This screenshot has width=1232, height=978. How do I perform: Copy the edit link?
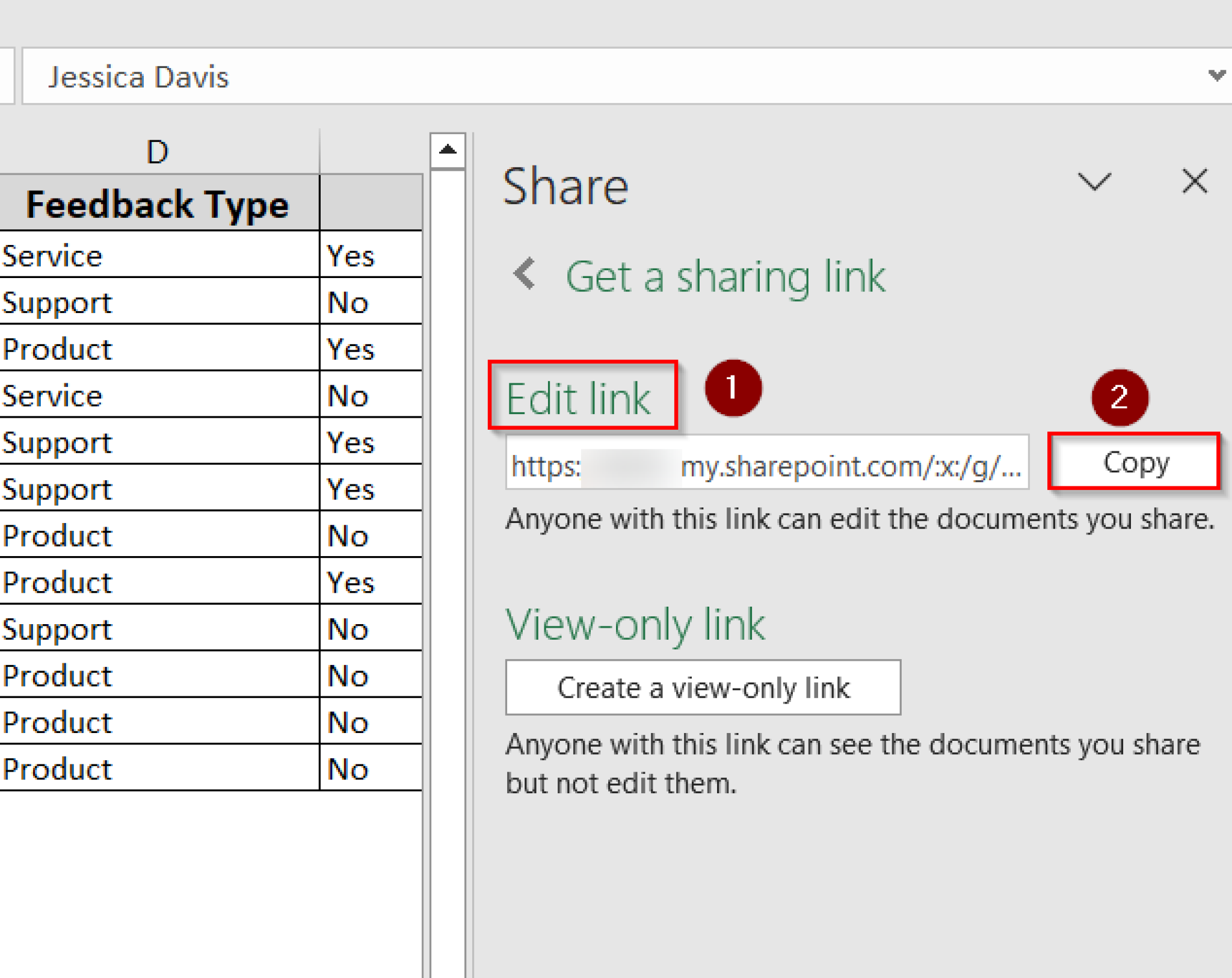[x=1135, y=462]
